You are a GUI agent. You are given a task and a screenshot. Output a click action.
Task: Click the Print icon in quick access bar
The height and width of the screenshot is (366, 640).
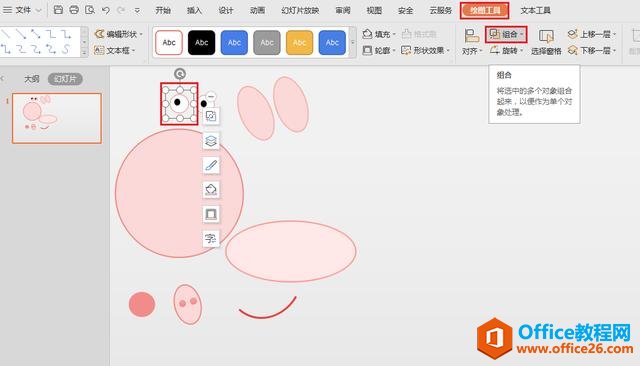(74, 10)
